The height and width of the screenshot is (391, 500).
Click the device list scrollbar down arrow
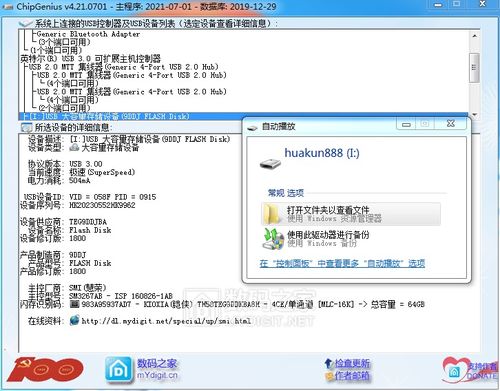475,115
